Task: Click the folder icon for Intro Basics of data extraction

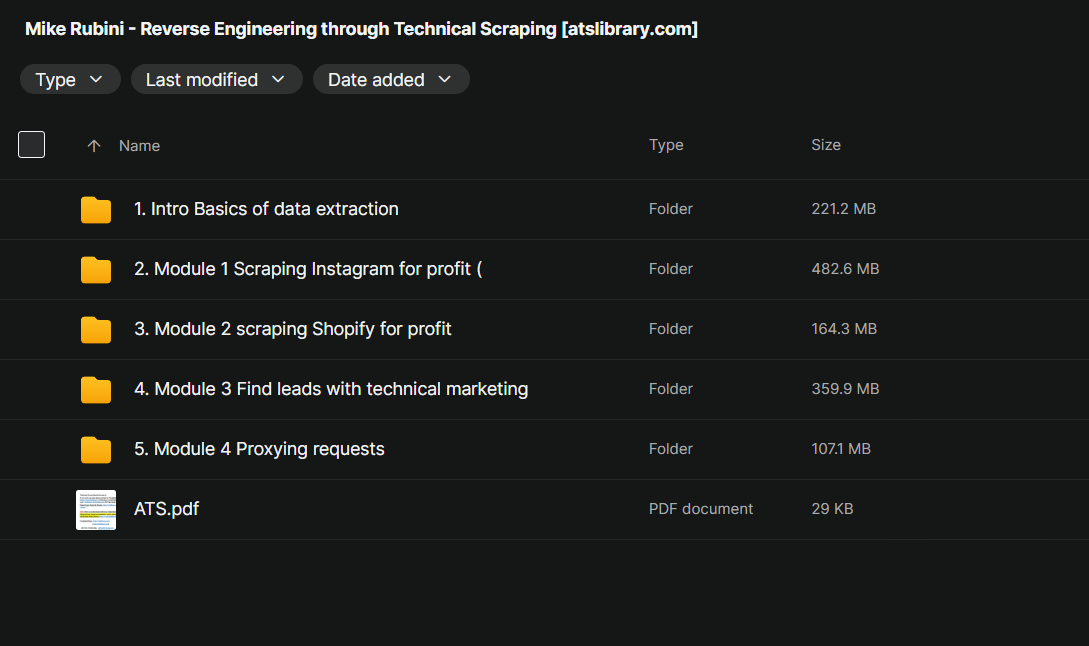Action: (96, 209)
